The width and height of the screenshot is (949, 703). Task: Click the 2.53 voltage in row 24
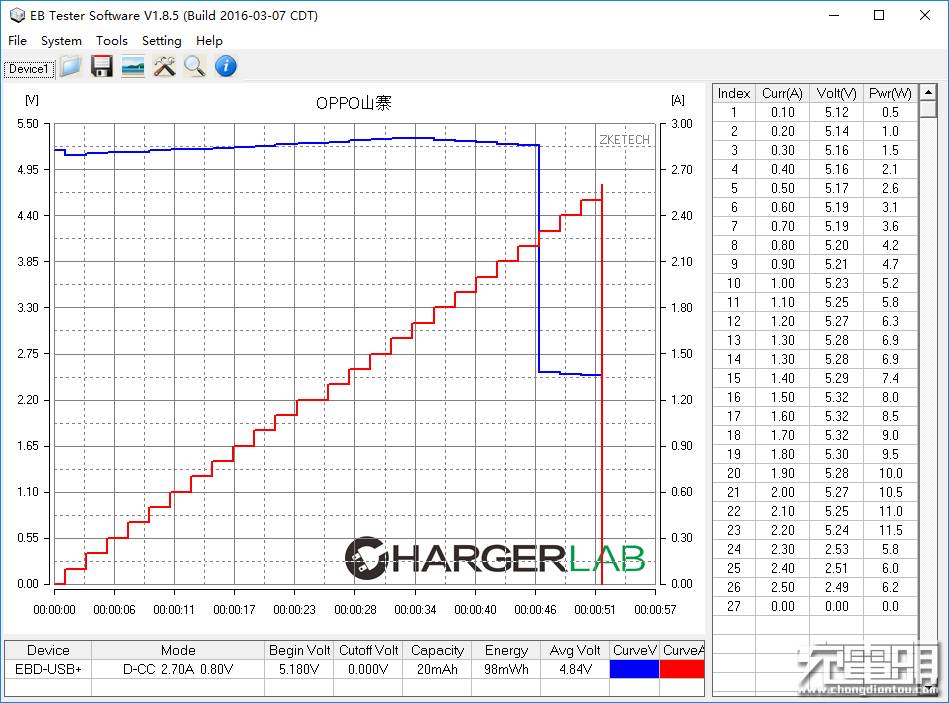point(836,549)
